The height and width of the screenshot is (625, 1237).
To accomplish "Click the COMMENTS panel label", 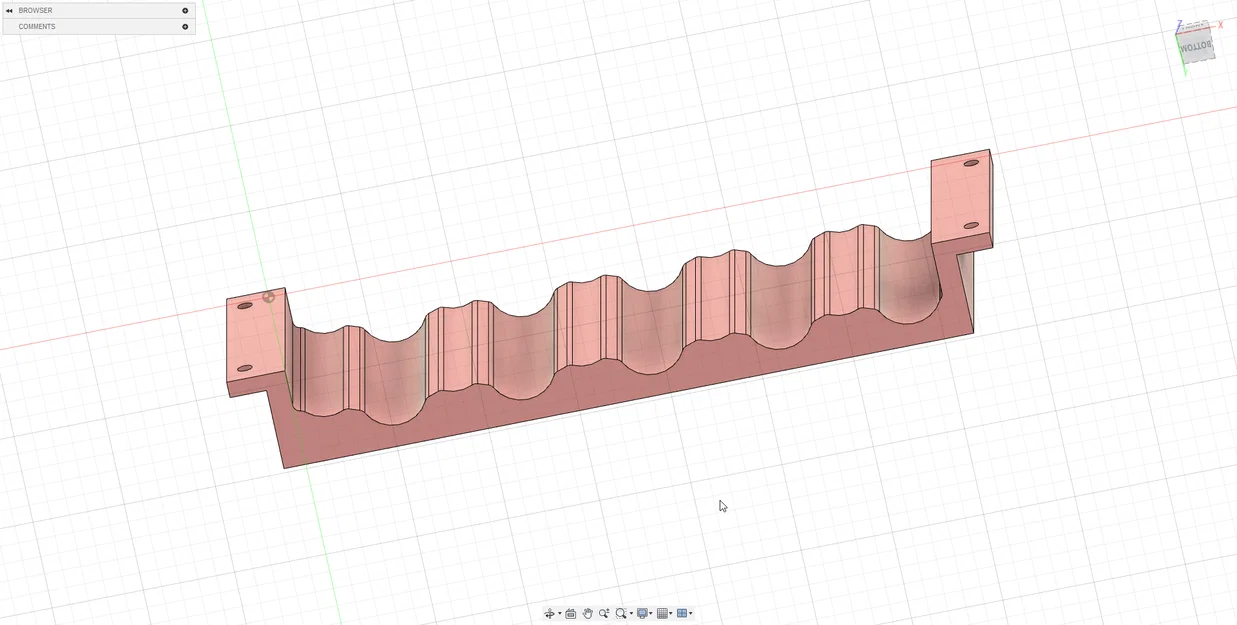I will [37, 26].
